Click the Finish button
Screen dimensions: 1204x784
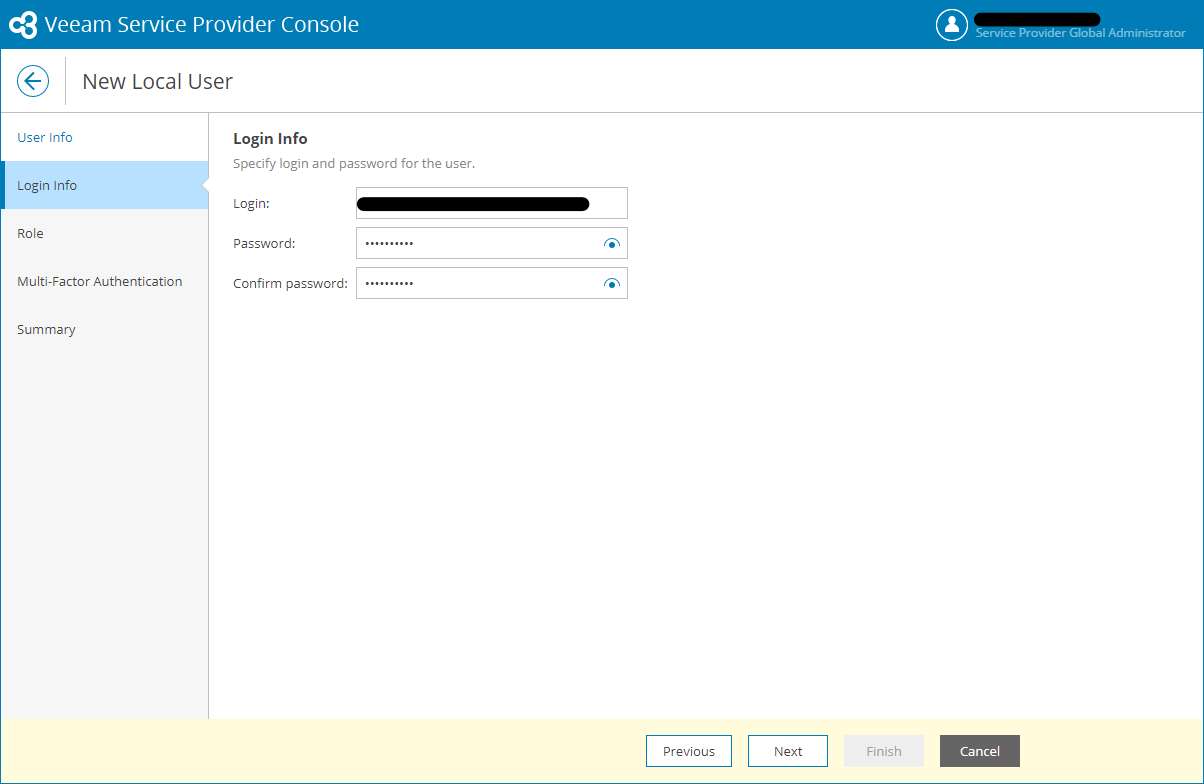tap(884, 751)
